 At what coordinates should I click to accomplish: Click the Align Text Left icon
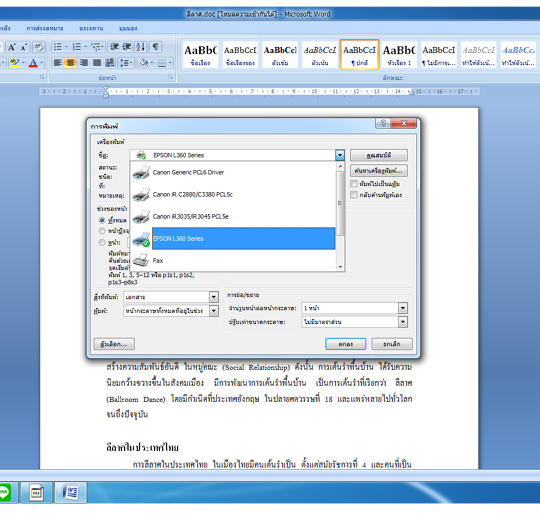pos(58,63)
